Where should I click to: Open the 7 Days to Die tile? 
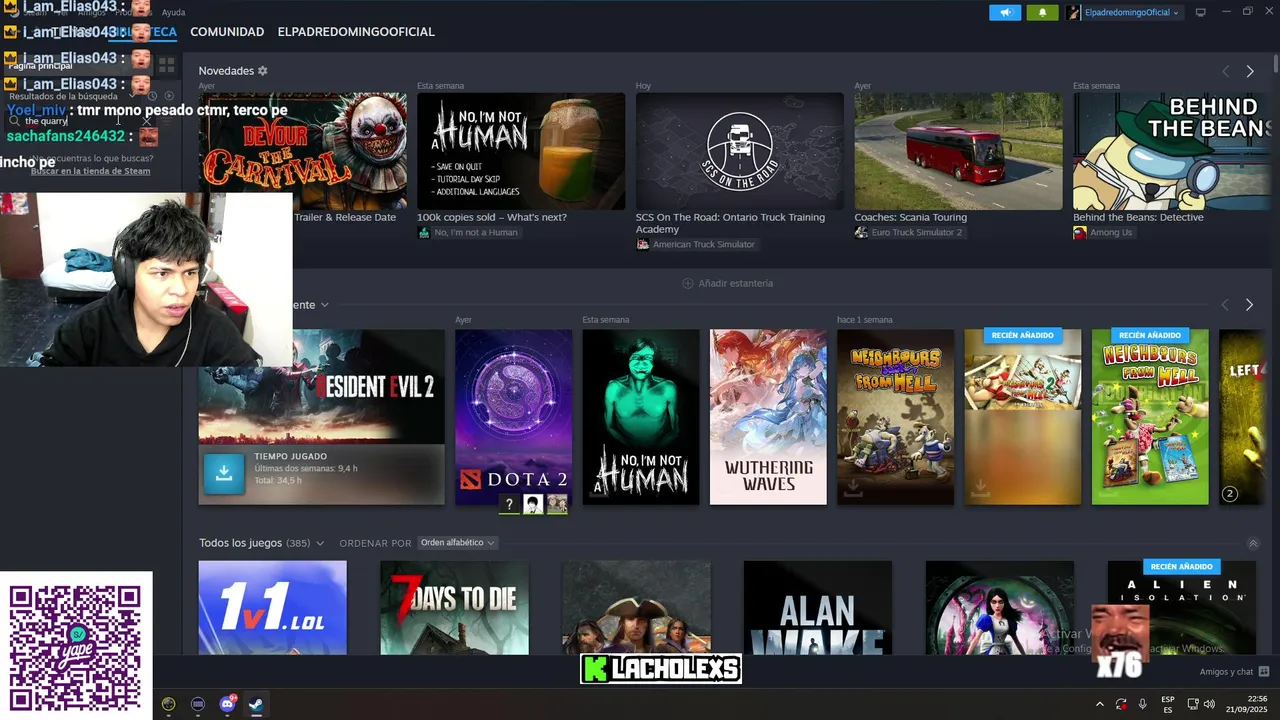coord(454,607)
